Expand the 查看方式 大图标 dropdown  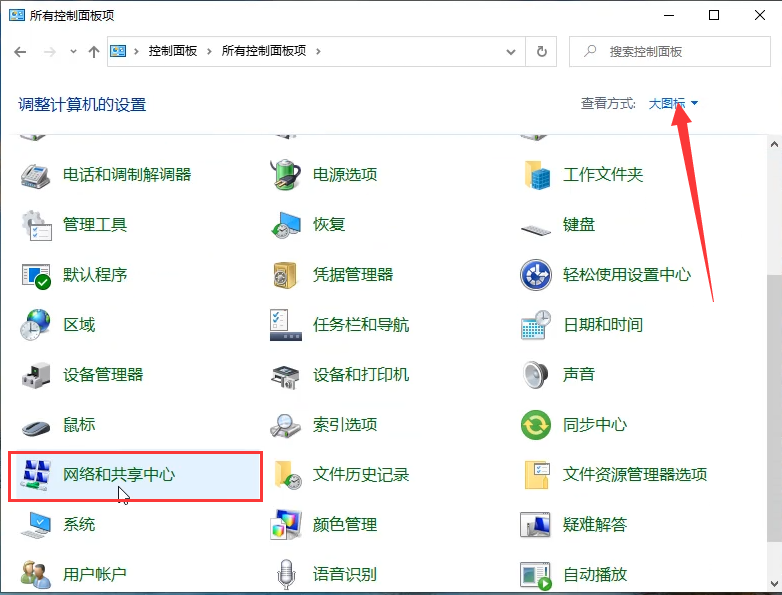673,104
